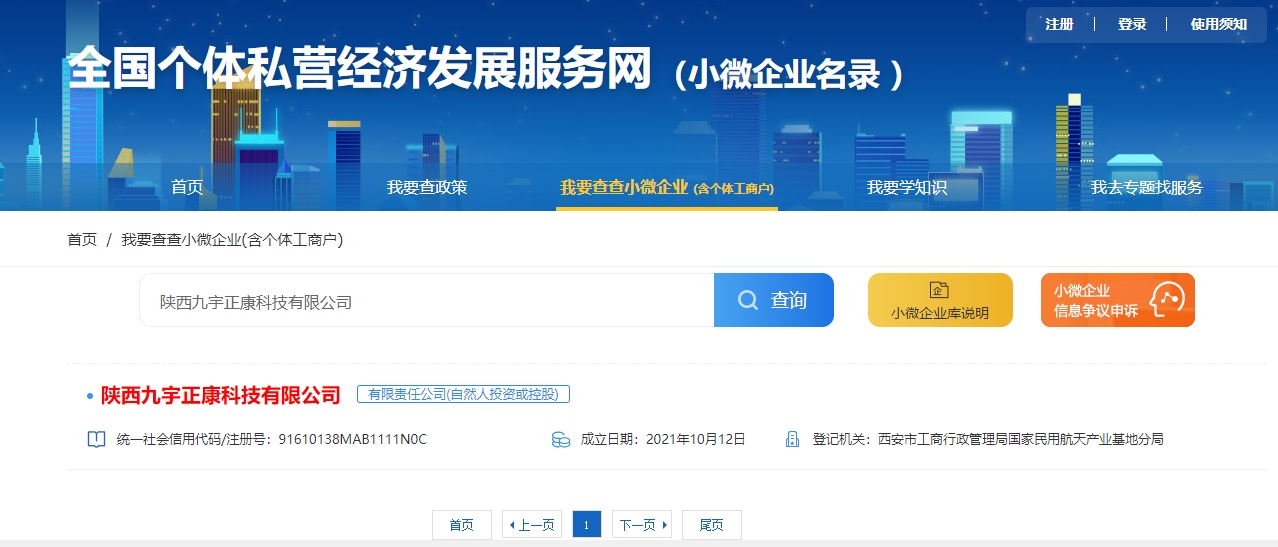
Task: Open the 陕西九宇正康科技有限公司 result link
Action: pos(221,396)
